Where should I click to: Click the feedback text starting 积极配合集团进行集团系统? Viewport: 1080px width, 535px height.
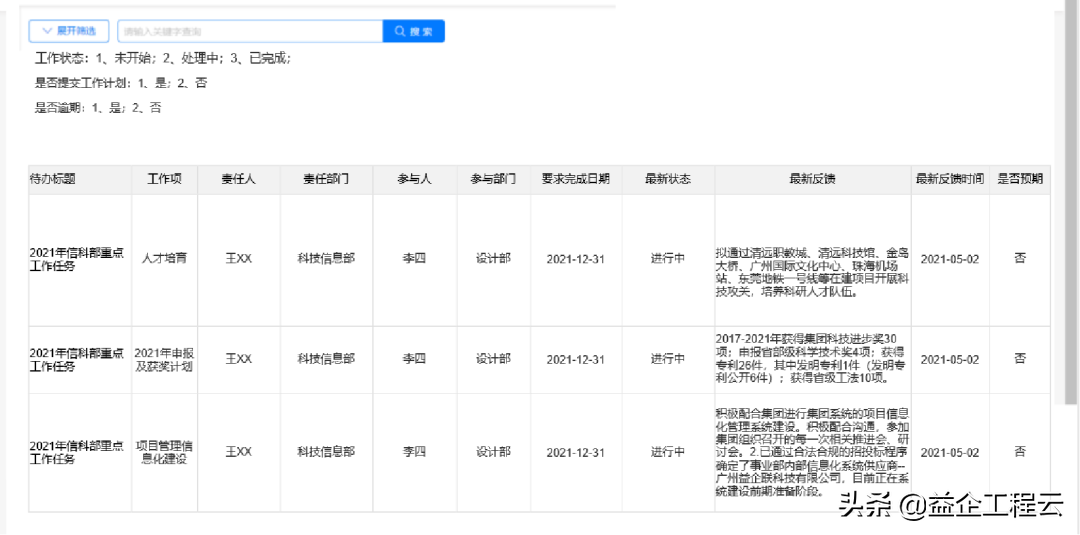pyautogui.click(x=813, y=453)
